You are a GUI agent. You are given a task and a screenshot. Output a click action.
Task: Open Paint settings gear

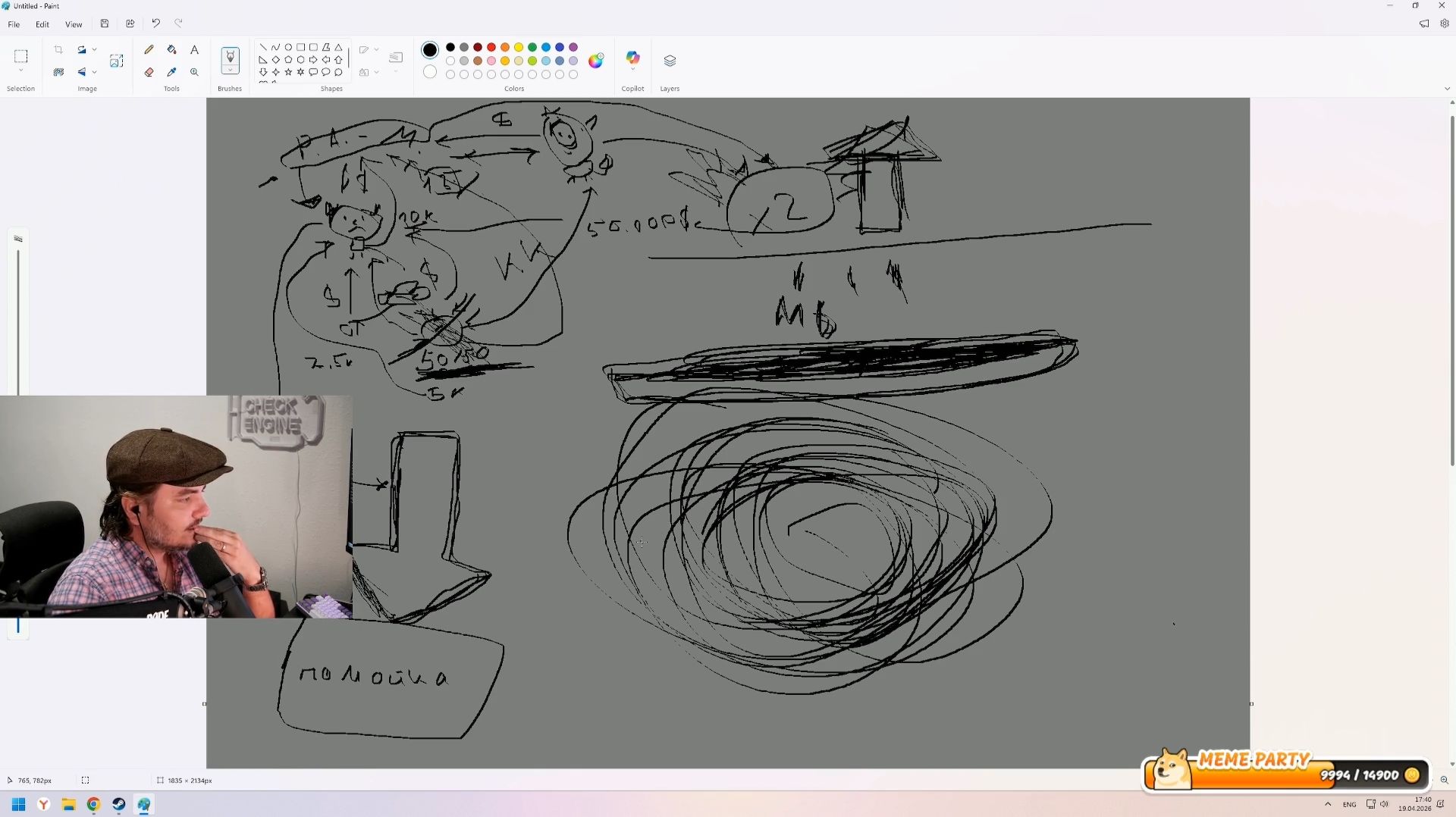(x=1445, y=23)
